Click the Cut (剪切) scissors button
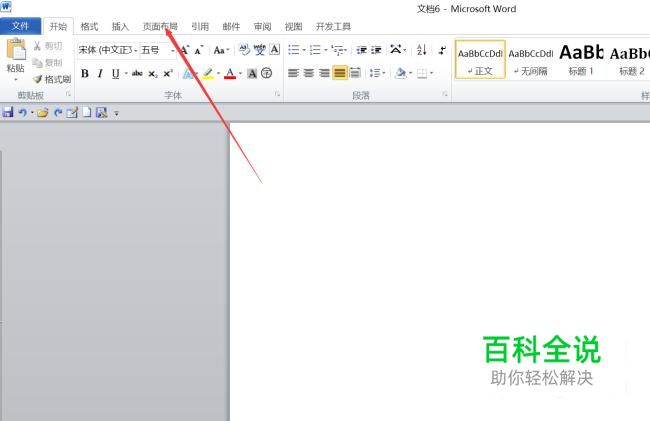The width and height of the screenshot is (650, 421). 48,46
